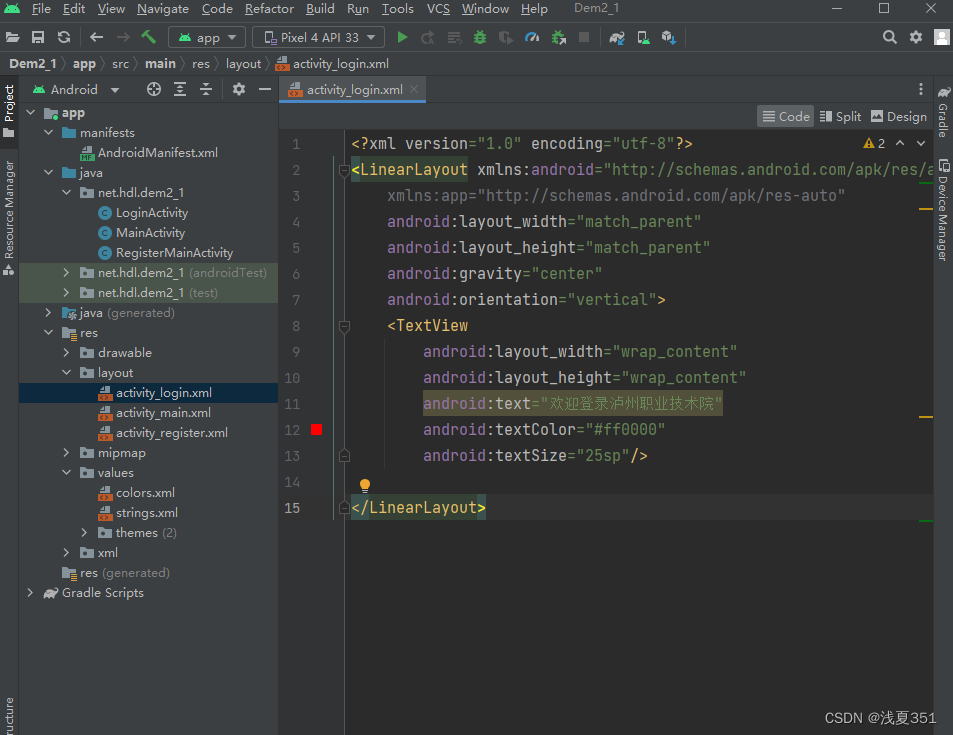Switch editor to Design view mode
Screen dimensions: 953x735
coord(898,116)
